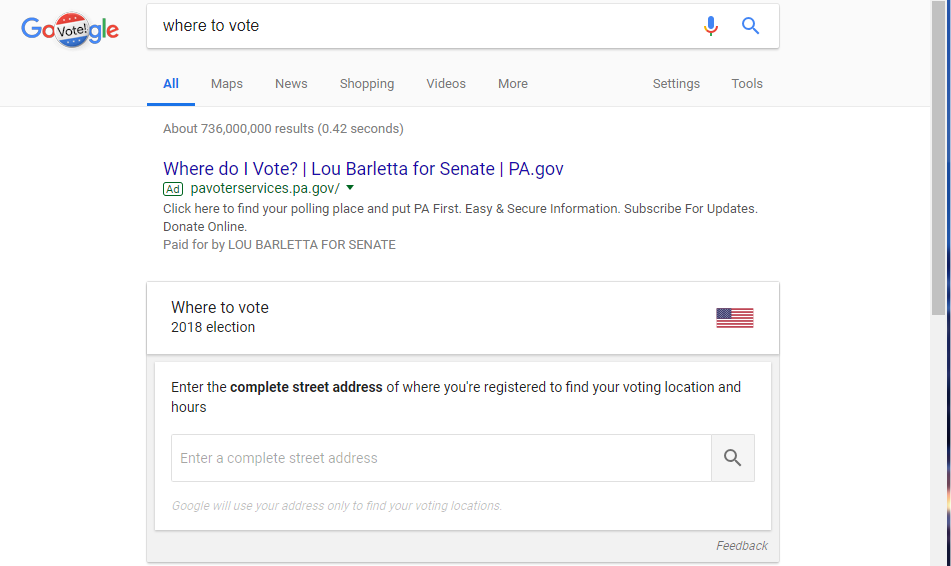
Task: Start voice search with microphone icon
Action: point(711,26)
